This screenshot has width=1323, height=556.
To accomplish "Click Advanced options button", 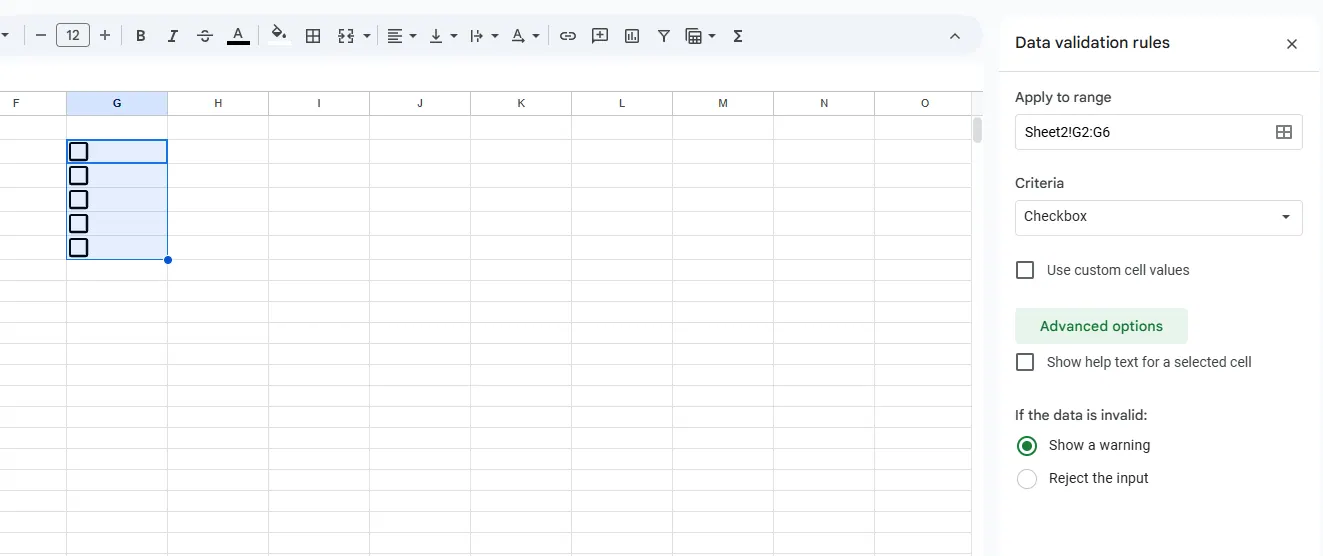I will [1101, 326].
